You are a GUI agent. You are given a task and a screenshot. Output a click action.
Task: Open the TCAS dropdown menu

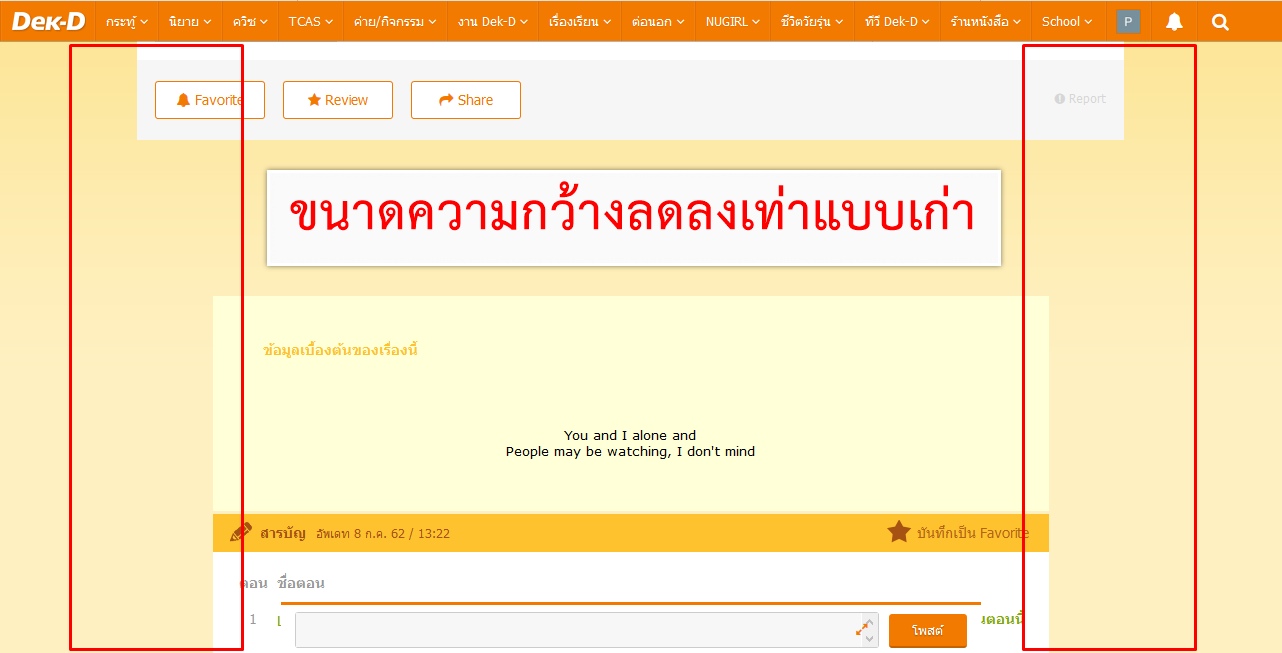point(310,21)
